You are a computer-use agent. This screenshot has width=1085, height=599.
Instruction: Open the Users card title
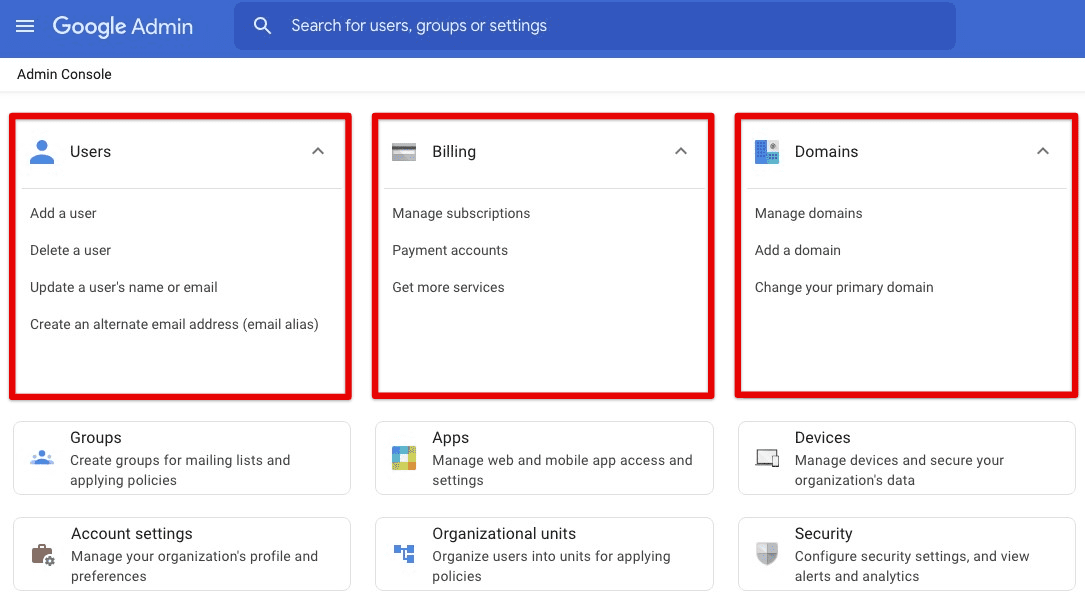click(x=90, y=151)
